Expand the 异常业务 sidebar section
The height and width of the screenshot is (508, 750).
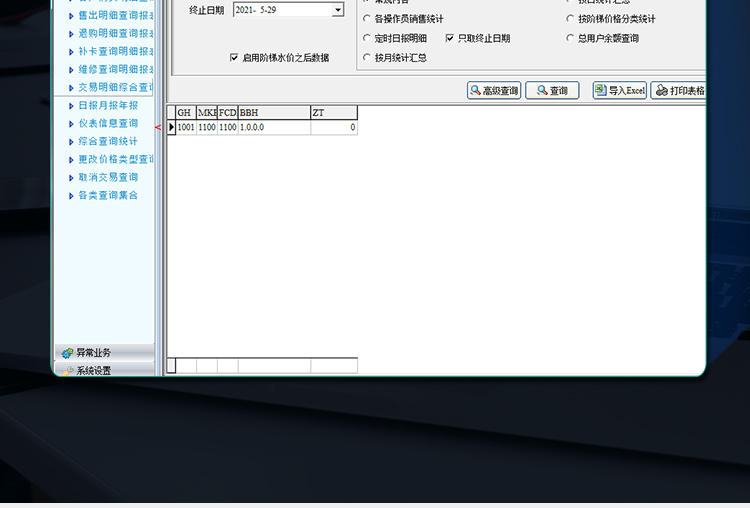pyautogui.click(x=94, y=353)
